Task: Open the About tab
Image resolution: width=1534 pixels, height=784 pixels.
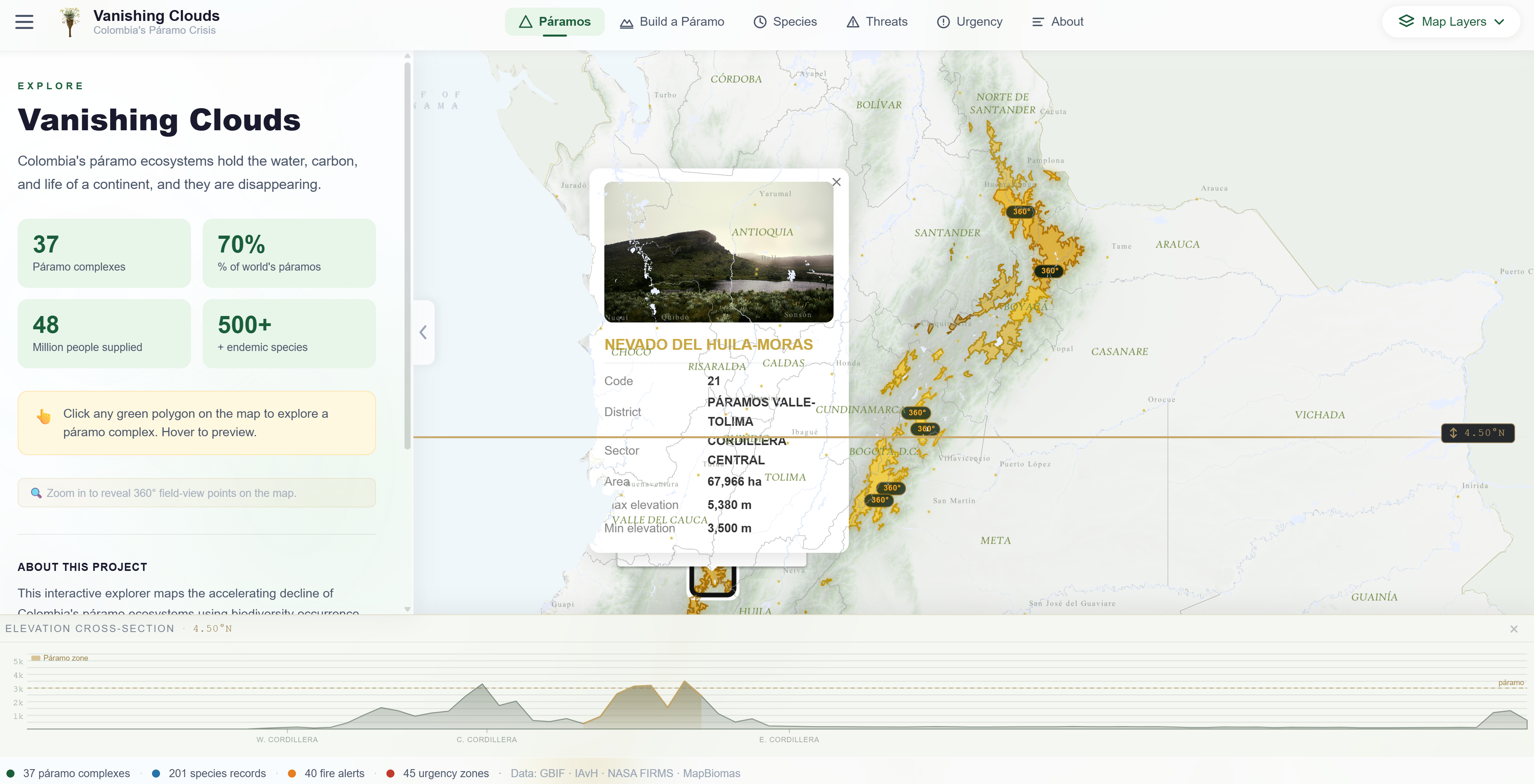Action: (x=1058, y=22)
